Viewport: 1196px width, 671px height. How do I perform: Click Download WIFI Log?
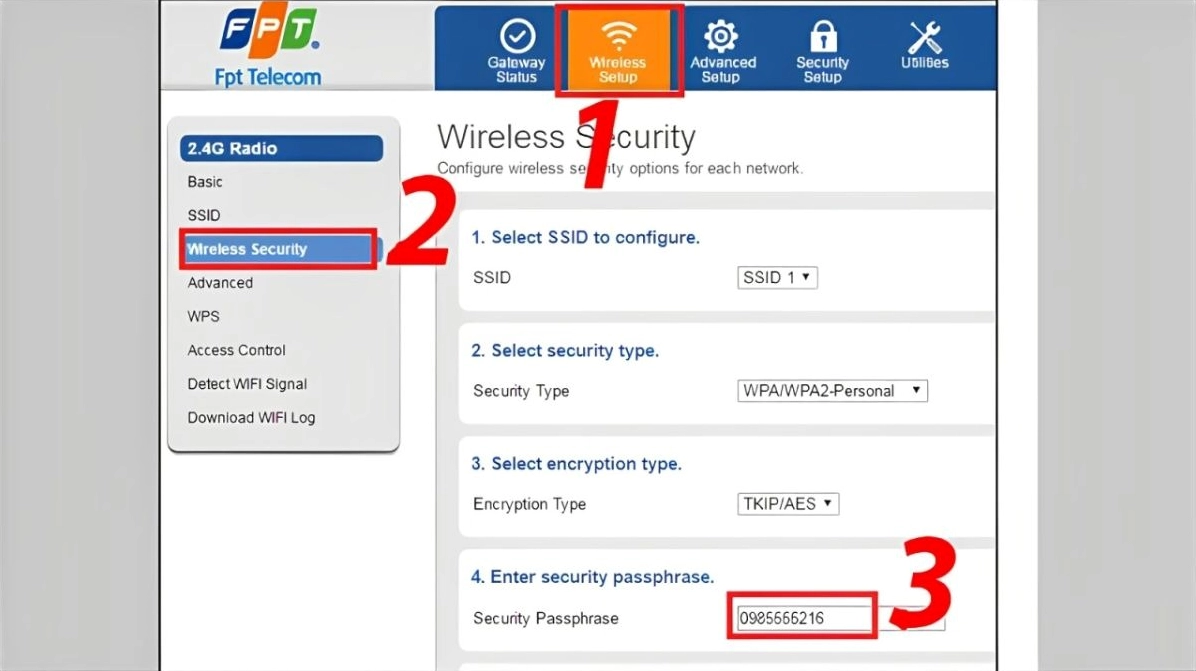[x=250, y=417]
